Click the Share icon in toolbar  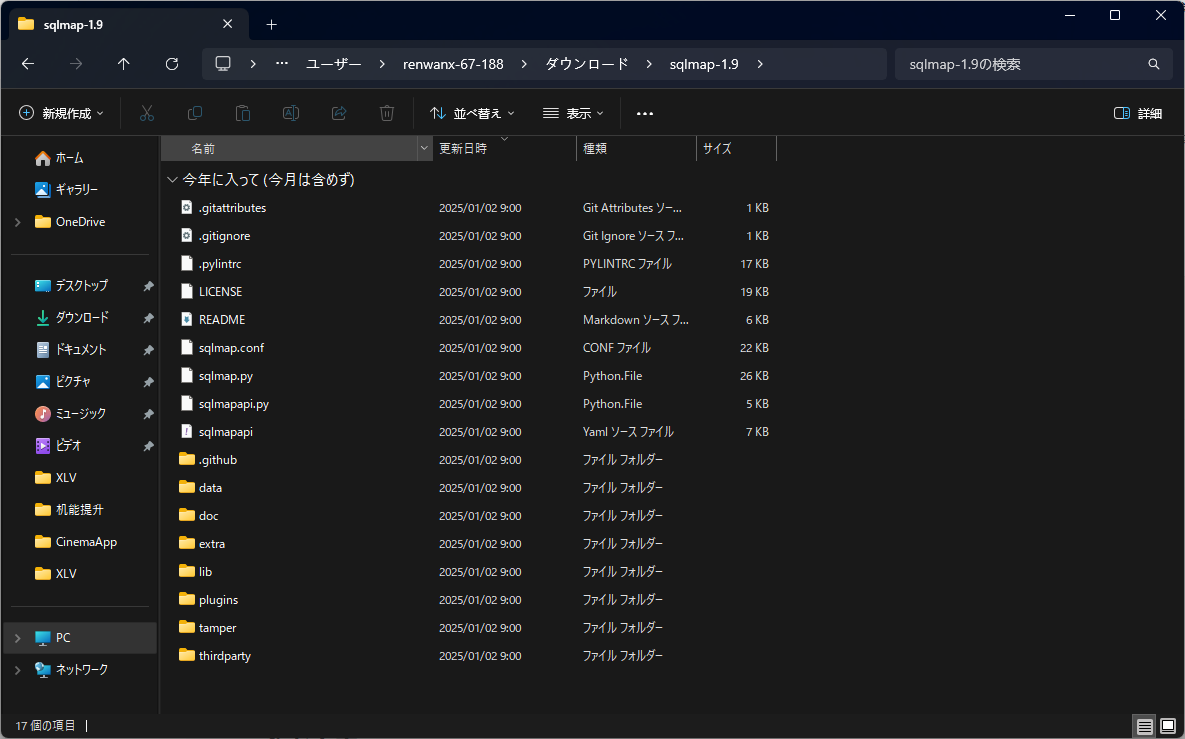coord(339,114)
